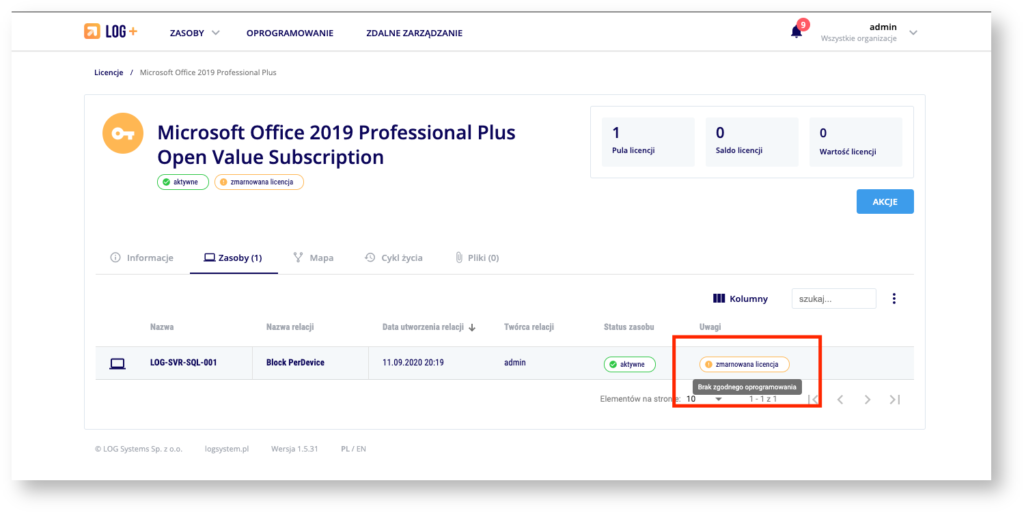Click the header 'aktywne' status badge
The height and width of the screenshot is (513, 1024).
(x=183, y=182)
